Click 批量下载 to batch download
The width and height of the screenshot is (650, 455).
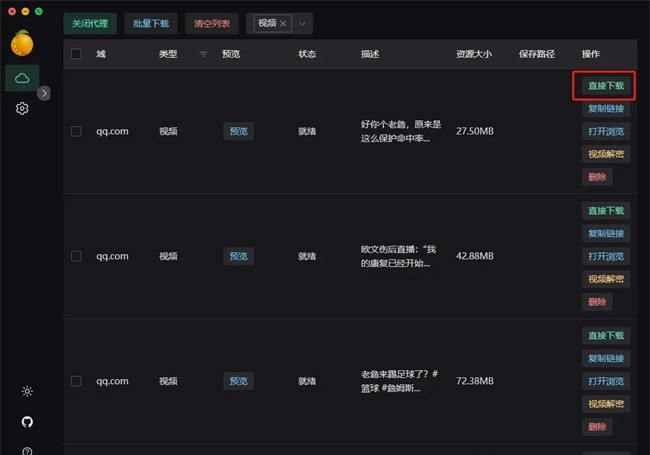[x=151, y=24]
